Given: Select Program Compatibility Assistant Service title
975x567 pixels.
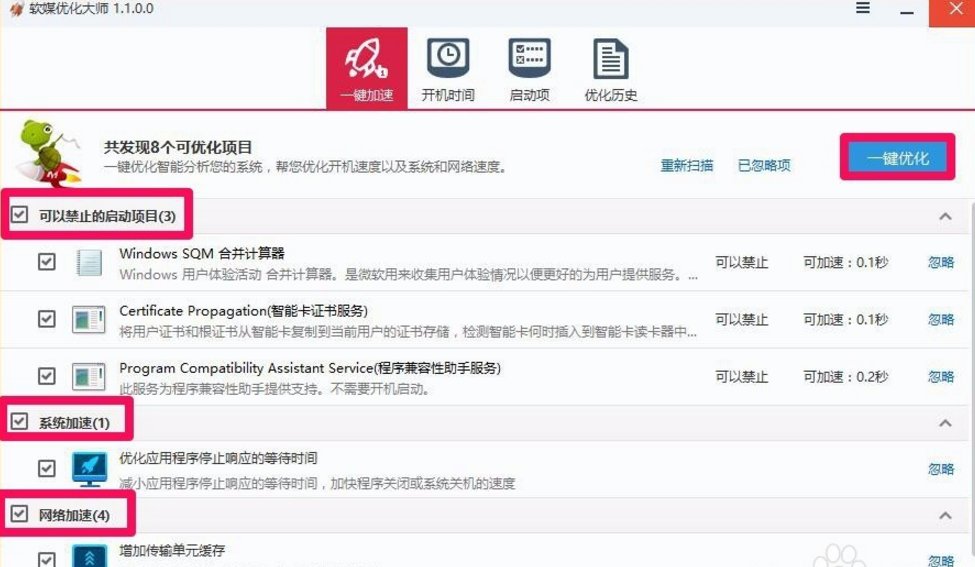Looking at the screenshot, I should [310, 368].
